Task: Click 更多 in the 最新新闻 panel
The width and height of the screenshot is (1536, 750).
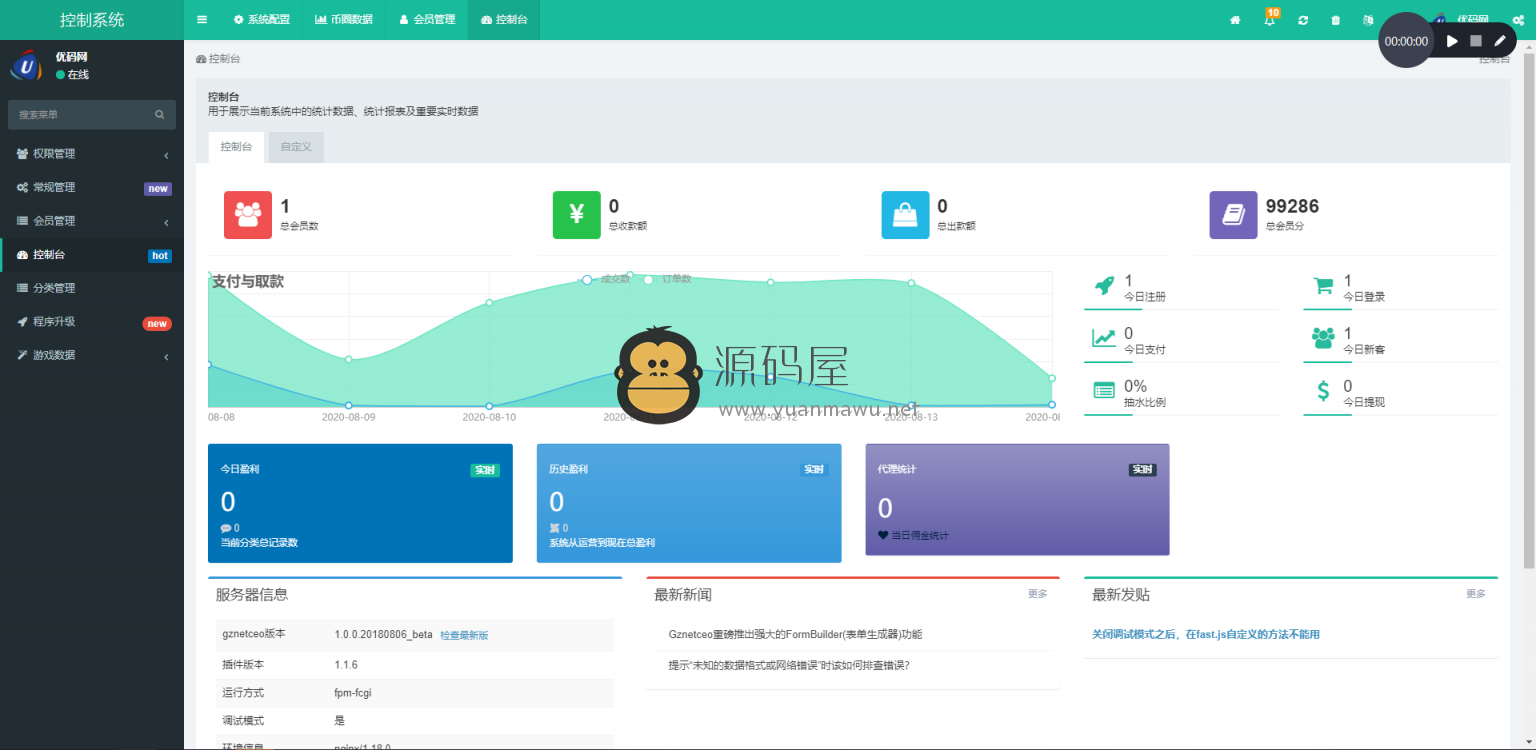Action: (x=1037, y=594)
